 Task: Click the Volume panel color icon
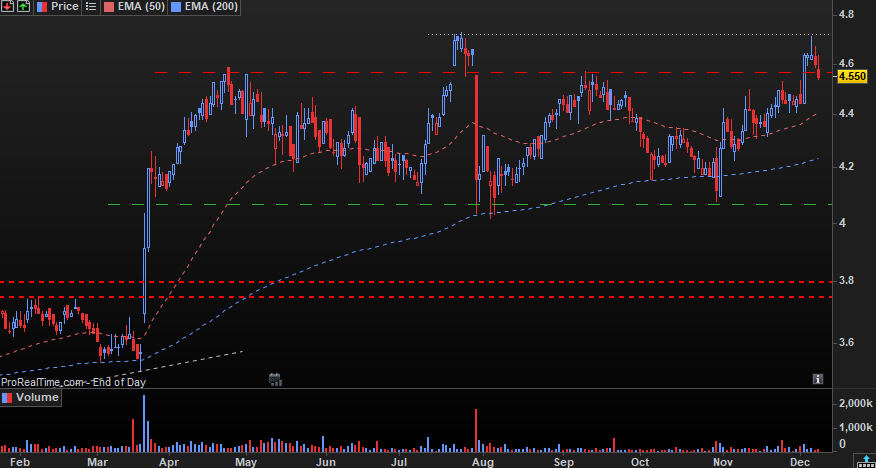pos(7,398)
